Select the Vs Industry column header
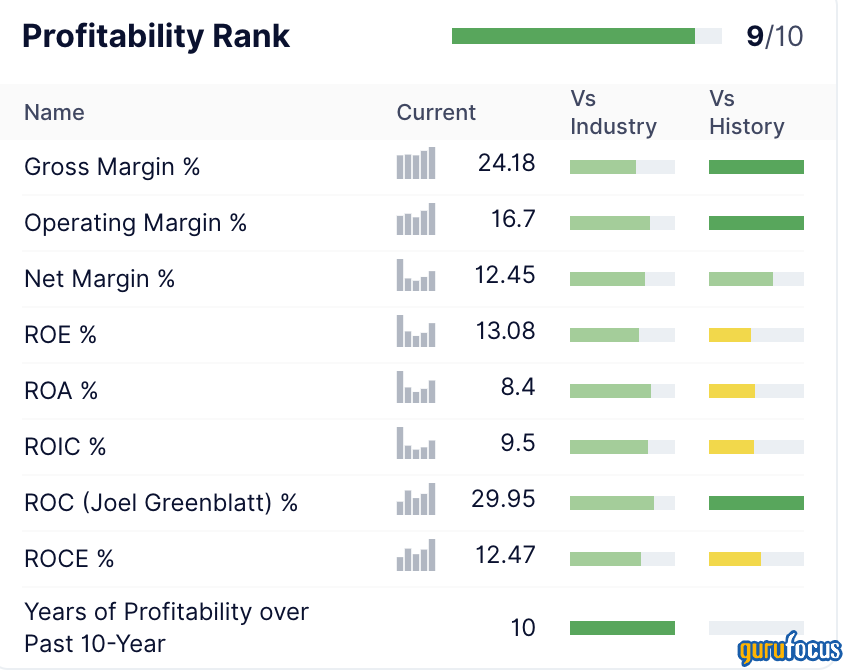848x672 pixels. 613,112
